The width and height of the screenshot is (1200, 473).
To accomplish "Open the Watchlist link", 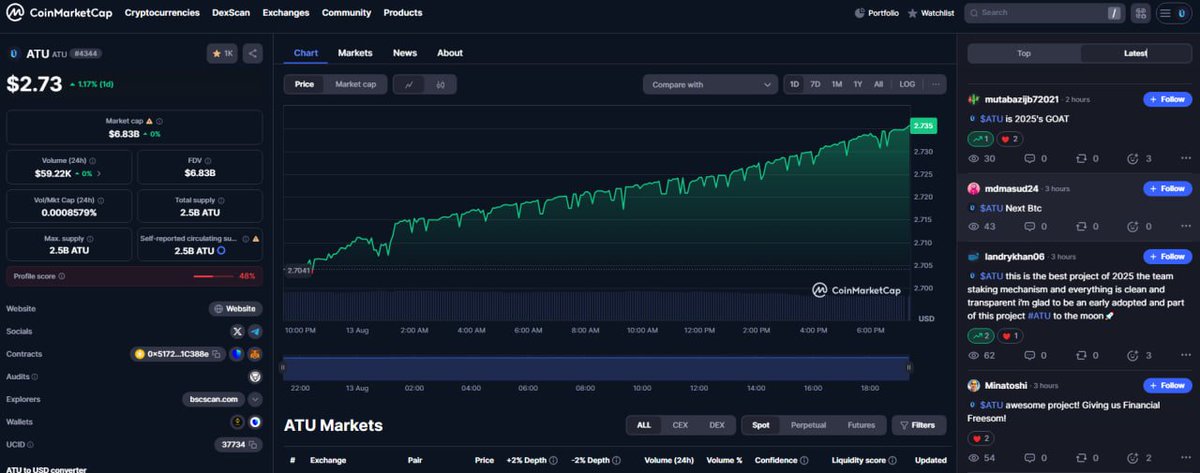I will pyautogui.click(x=931, y=13).
